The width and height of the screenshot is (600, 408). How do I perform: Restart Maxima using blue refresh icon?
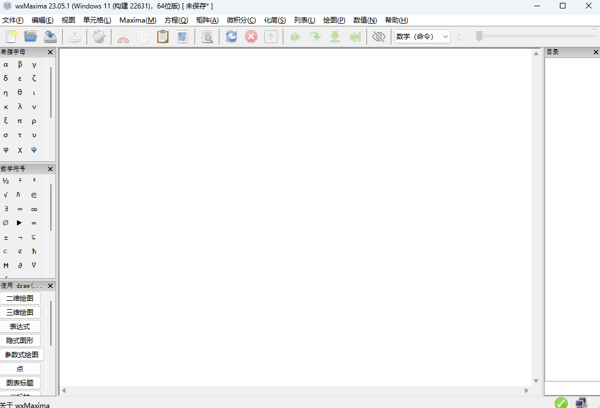(x=232, y=37)
